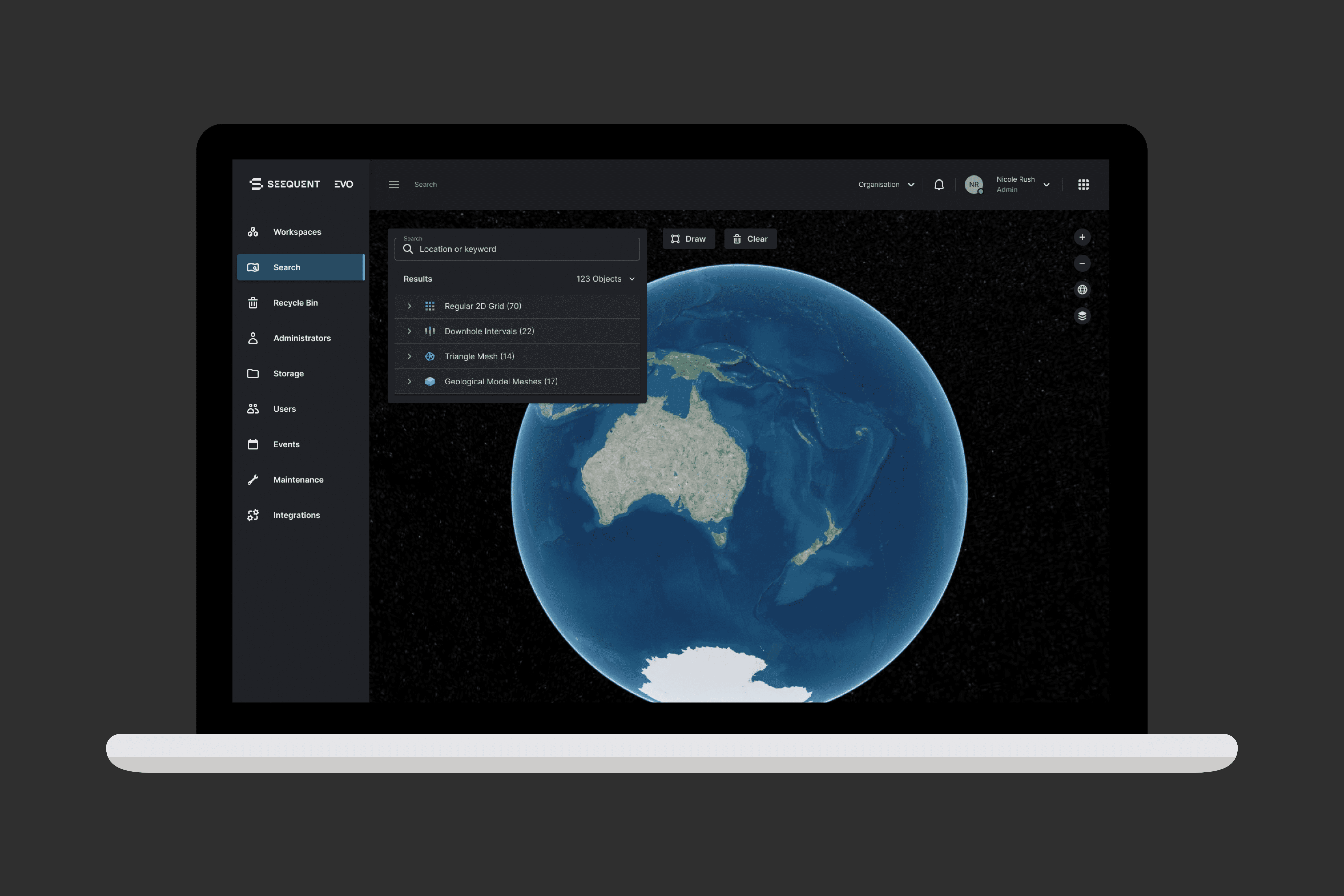Image resolution: width=1344 pixels, height=896 pixels.
Task: Open Storage in the sidebar
Action: pyautogui.click(x=301, y=374)
